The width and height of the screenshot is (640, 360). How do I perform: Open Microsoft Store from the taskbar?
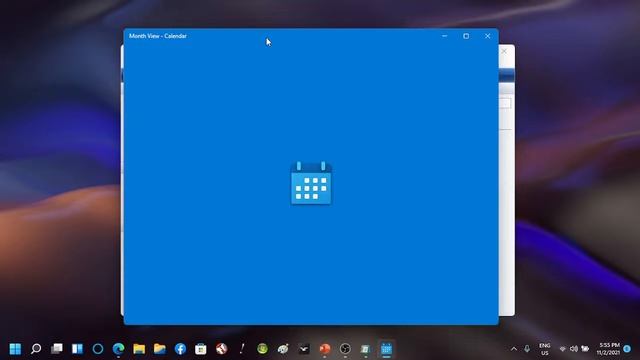tap(201, 349)
